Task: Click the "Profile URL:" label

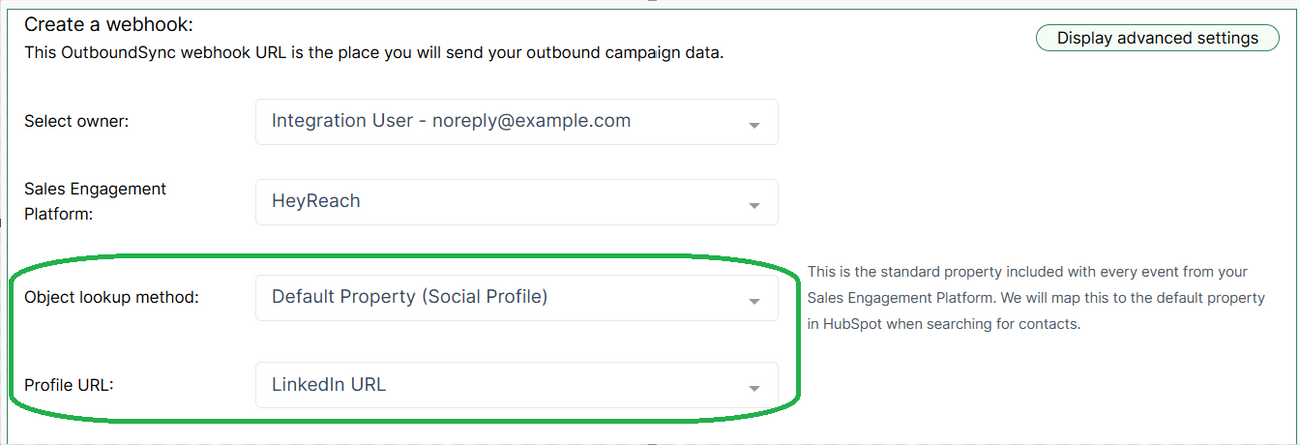Action: pyautogui.click(x=69, y=385)
